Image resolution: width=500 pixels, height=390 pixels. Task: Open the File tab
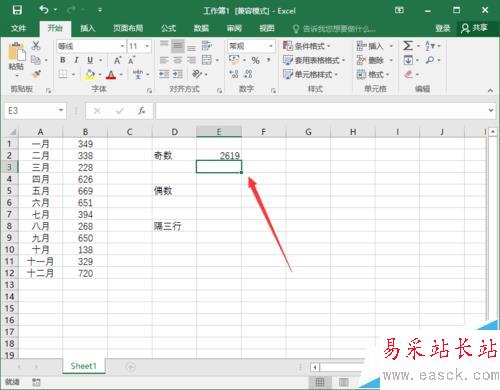(18, 28)
